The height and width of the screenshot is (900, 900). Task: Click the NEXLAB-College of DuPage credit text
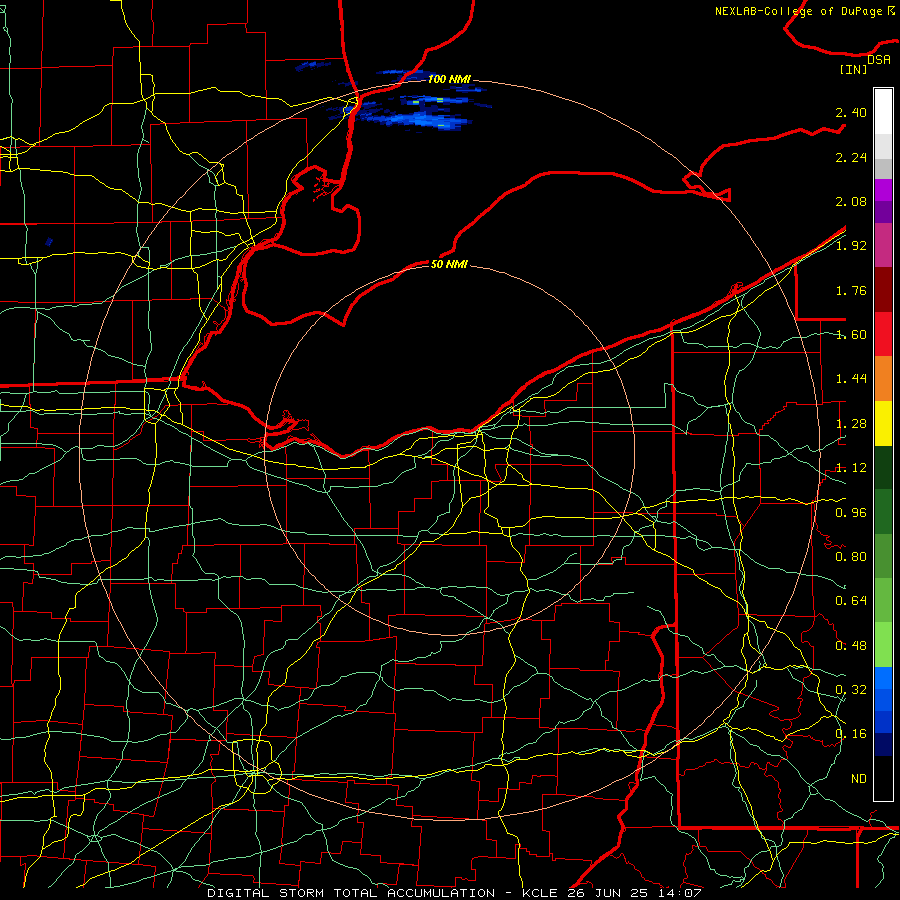[x=805, y=11]
